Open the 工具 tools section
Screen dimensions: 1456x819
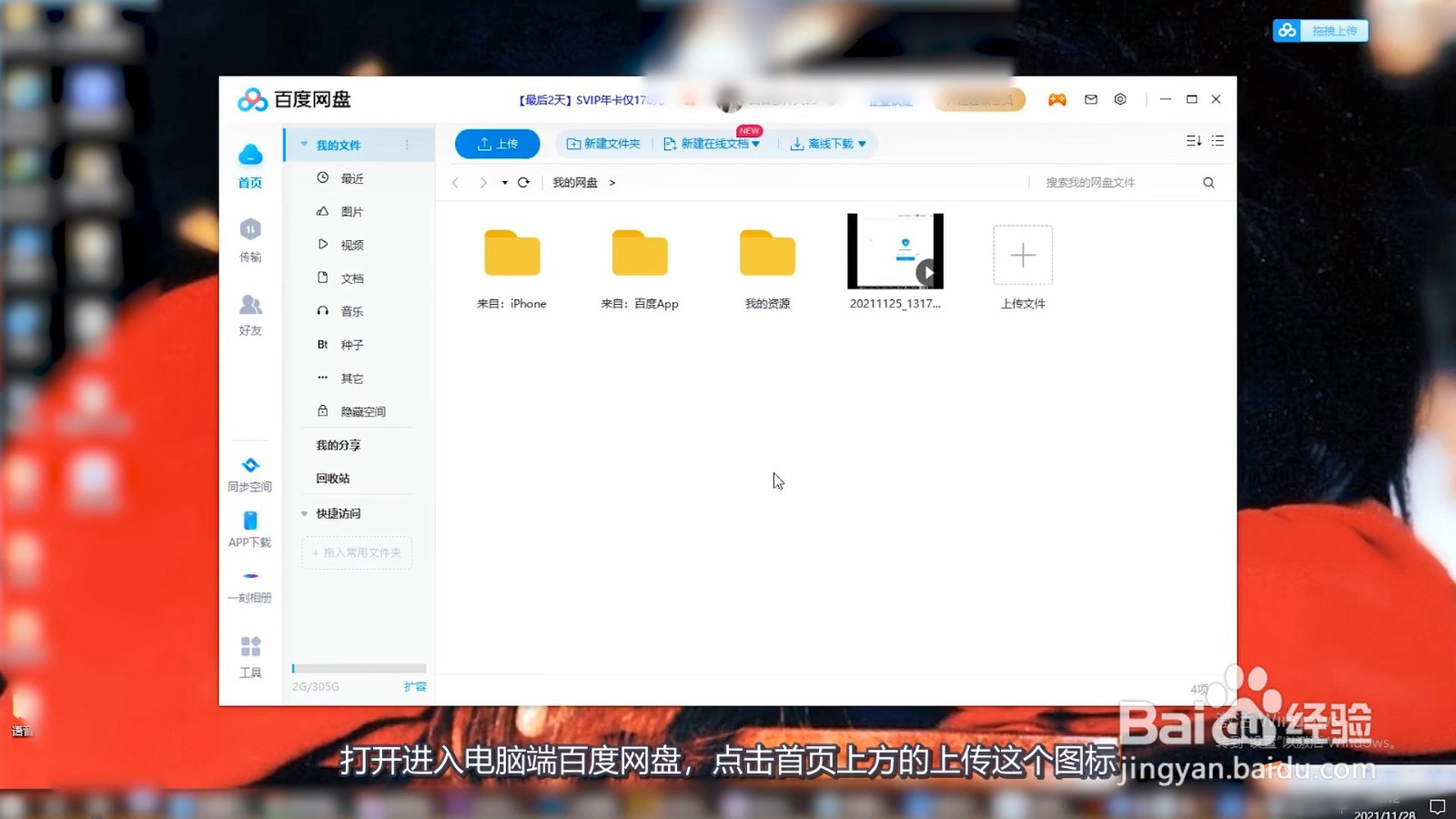pos(250,657)
